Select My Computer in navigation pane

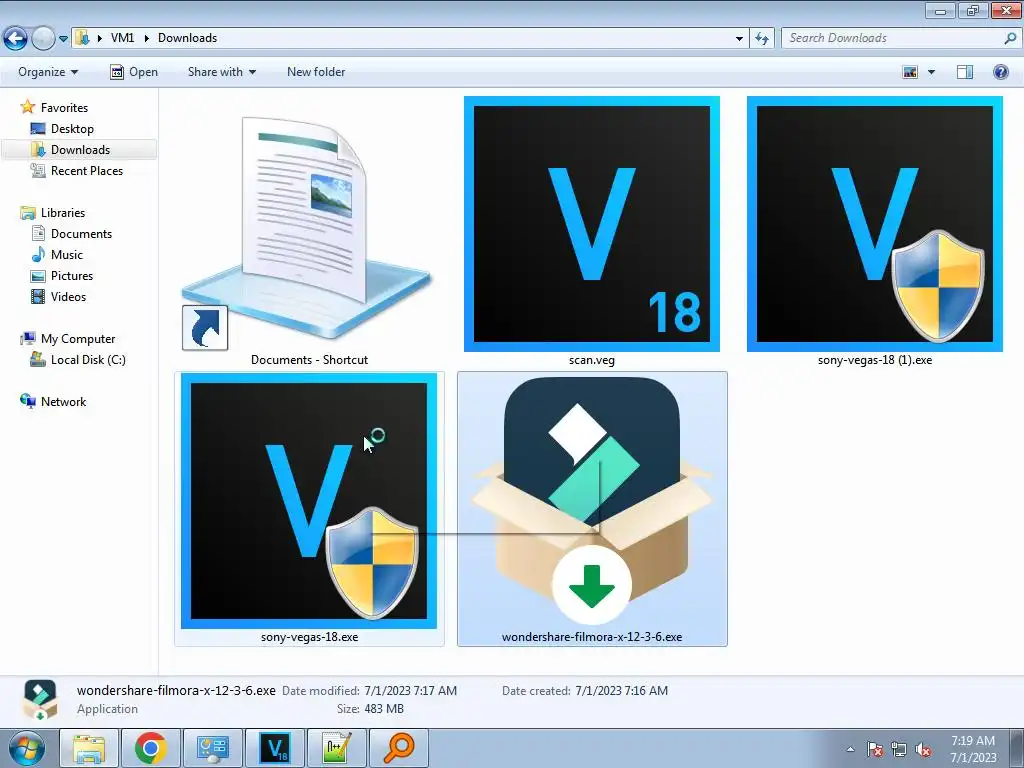pos(68,339)
